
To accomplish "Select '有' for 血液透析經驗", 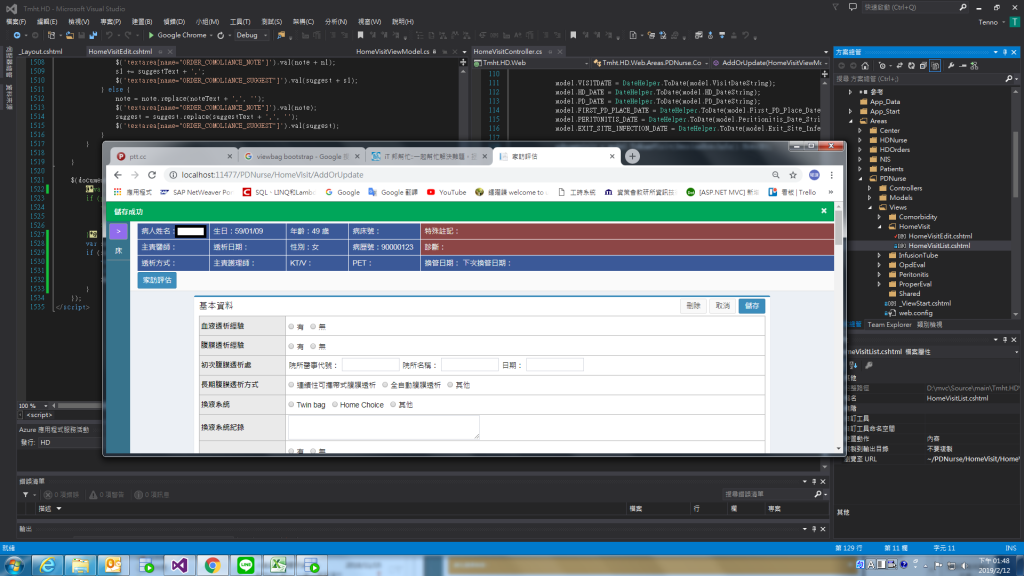I will [x=291, y=327].
